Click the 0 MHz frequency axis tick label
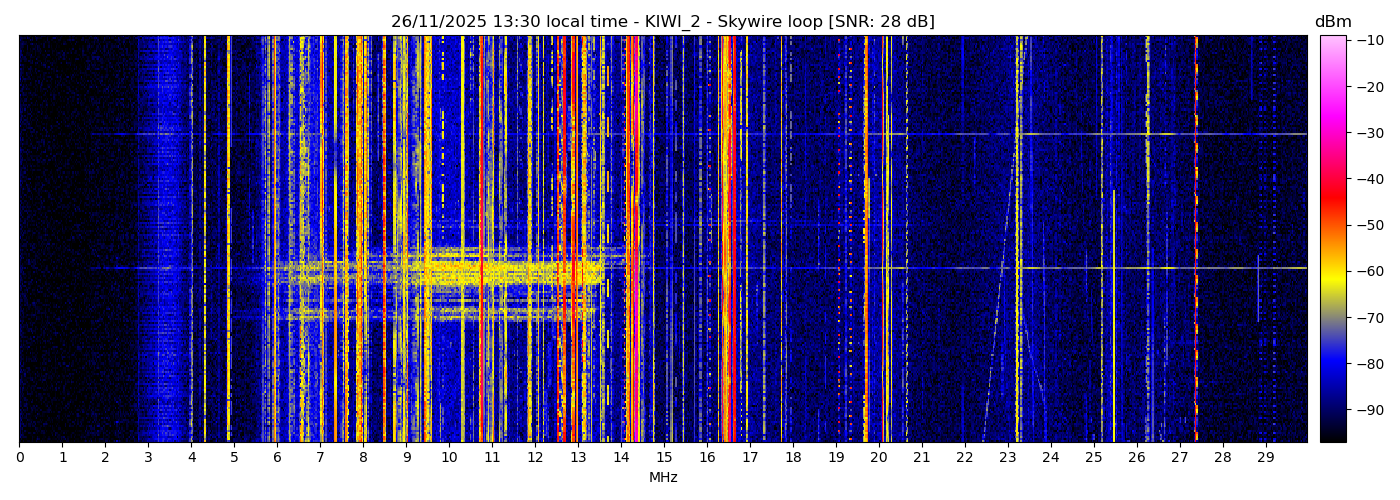The height and width of the screenshot is (500, 1400). [19, 458]
